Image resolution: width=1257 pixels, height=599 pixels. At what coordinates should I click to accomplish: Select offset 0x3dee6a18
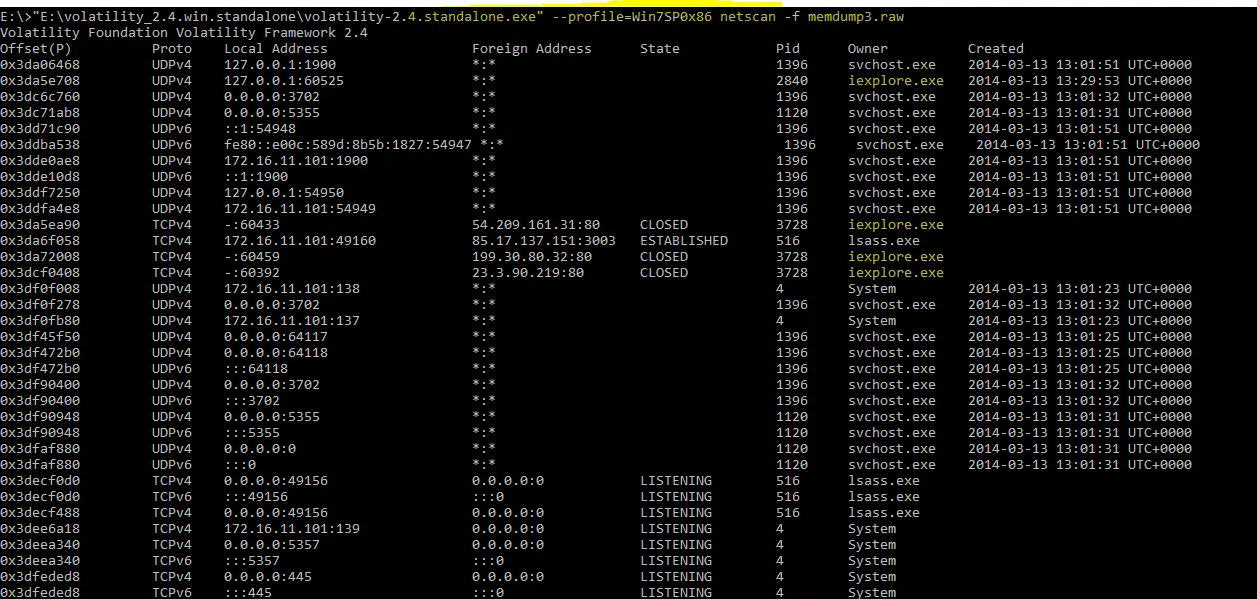tap(40, 528)
